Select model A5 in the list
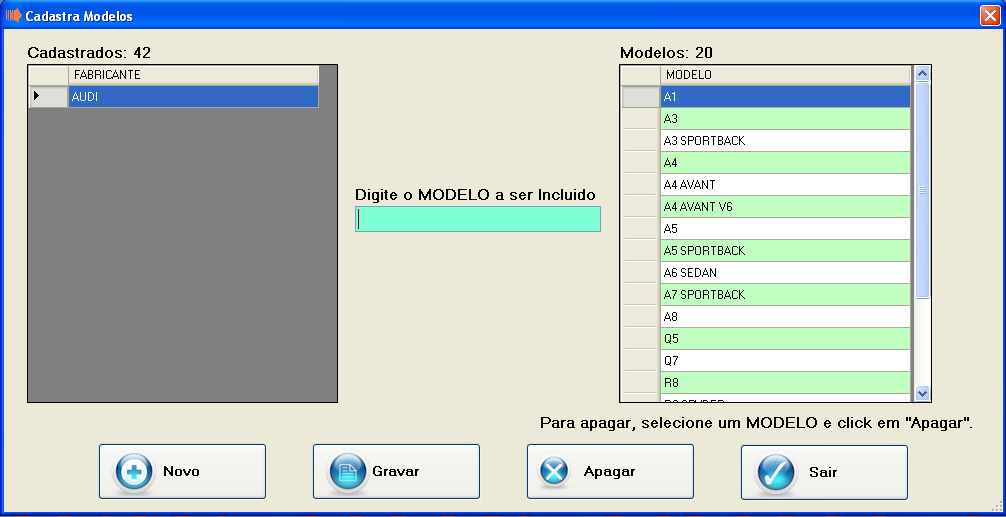The height and width of the screenshot is (517, 1006). click(x=785, y=228)
